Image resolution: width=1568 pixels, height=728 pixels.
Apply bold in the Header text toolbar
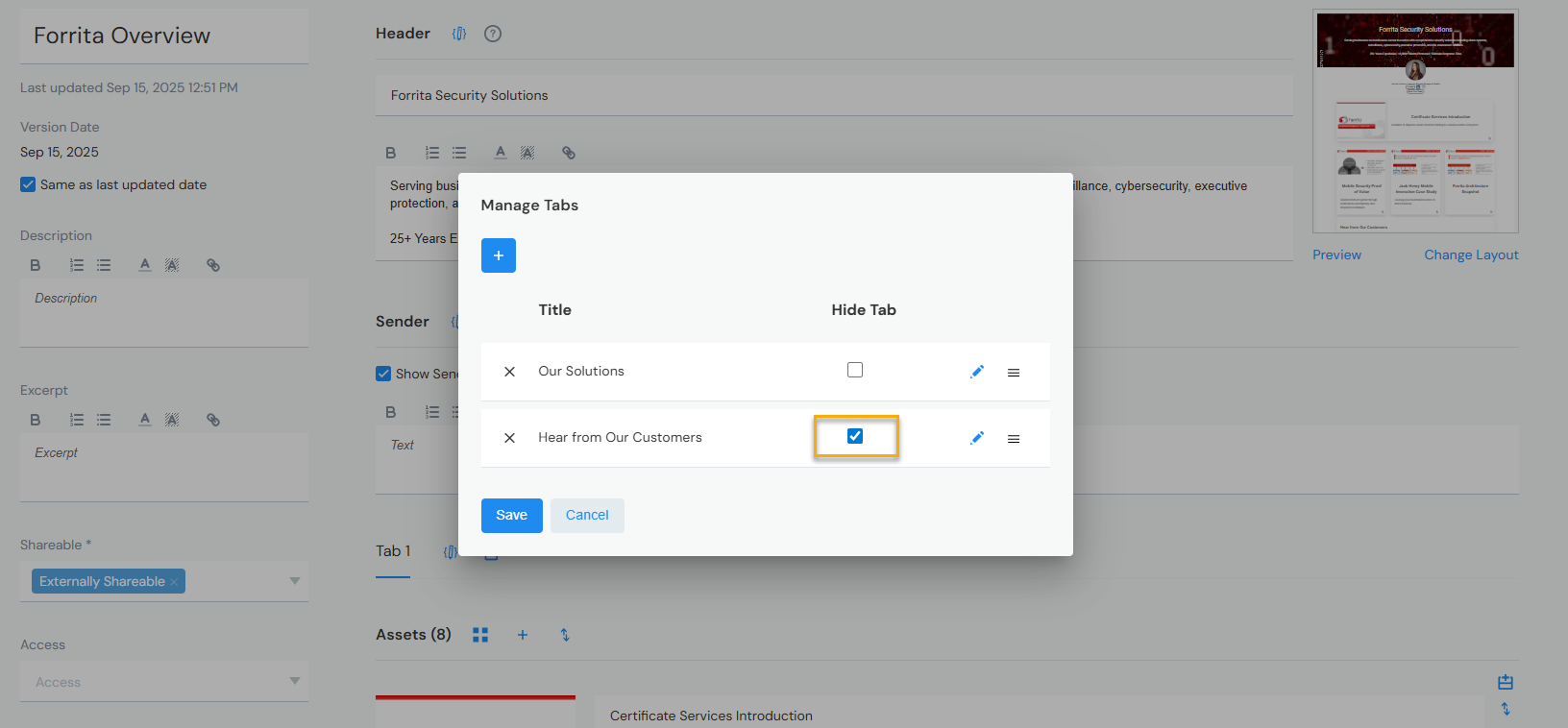pos(391,153)
